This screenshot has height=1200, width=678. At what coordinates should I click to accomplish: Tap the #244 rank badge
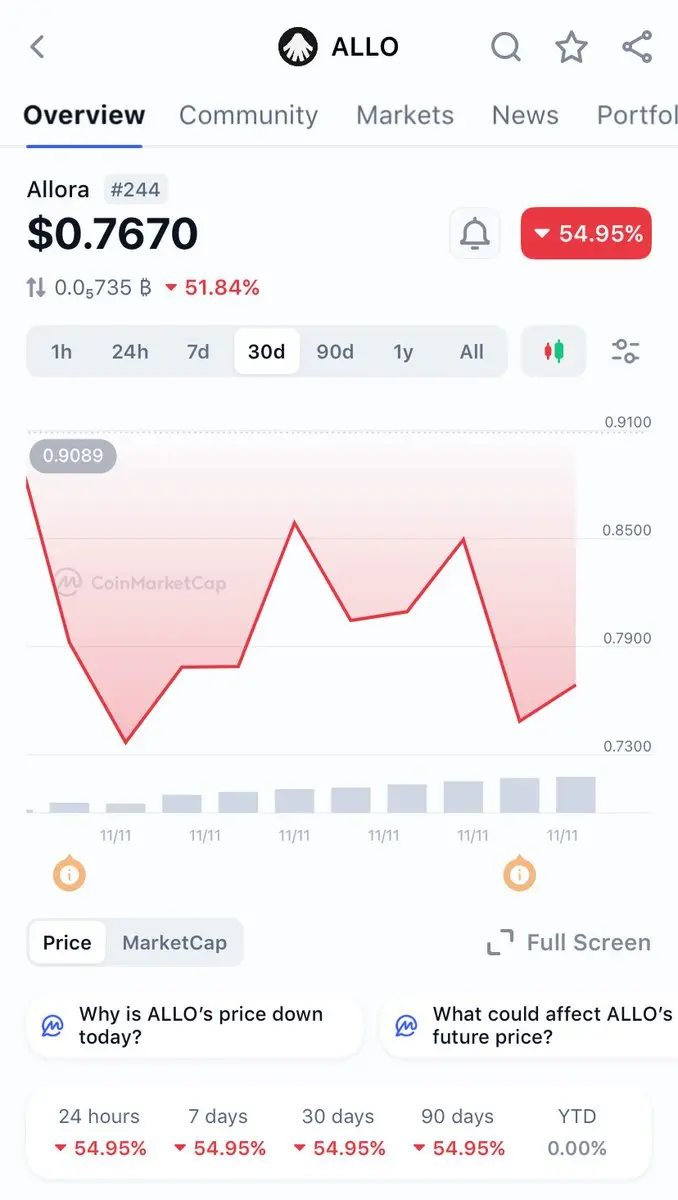click(136, 189)
